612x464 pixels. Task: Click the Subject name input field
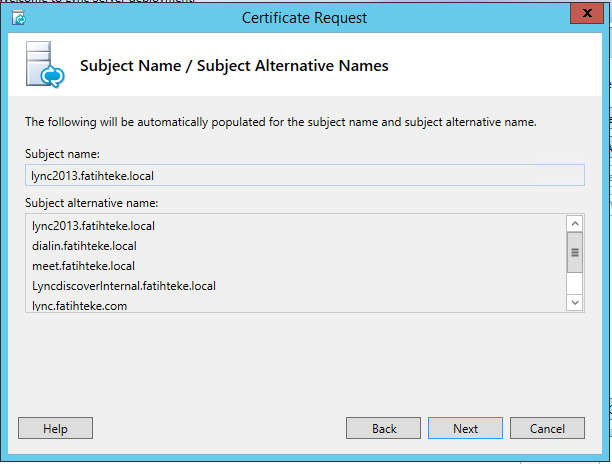(305, 175)
